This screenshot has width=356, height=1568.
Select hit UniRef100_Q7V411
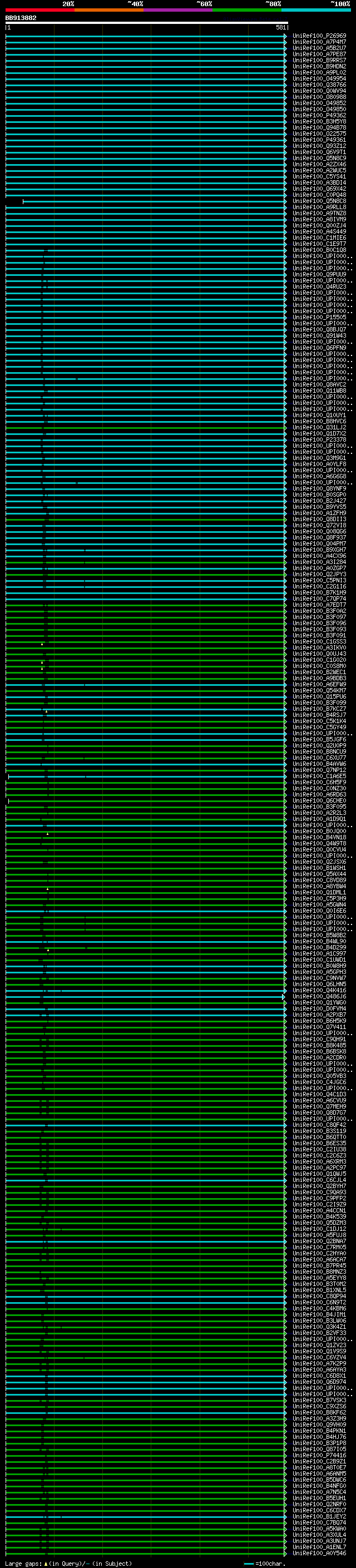coord(319,1027)
